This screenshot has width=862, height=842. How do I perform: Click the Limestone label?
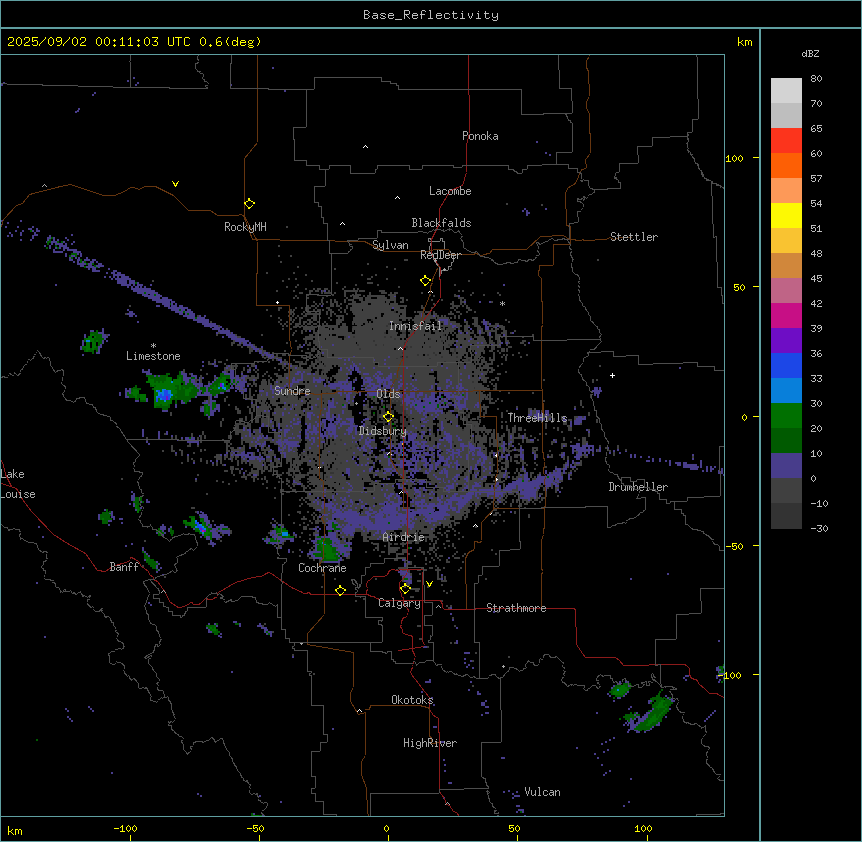coord(153,356)
